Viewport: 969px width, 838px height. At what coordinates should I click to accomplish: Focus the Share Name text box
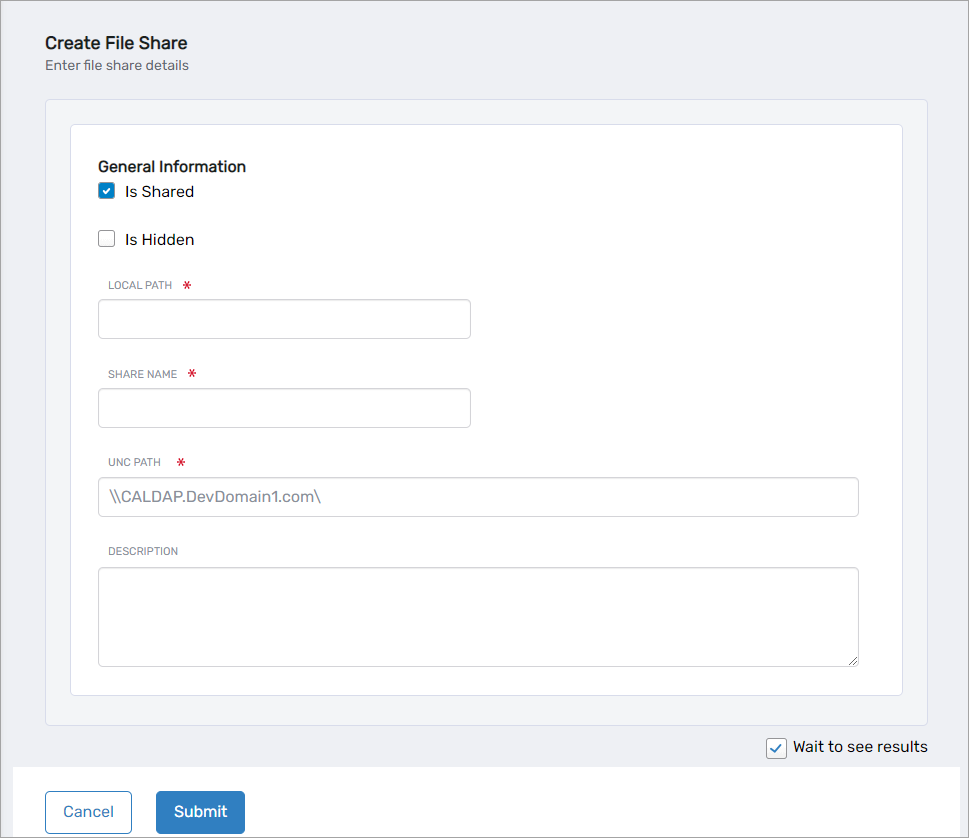(x=284, y=408)
